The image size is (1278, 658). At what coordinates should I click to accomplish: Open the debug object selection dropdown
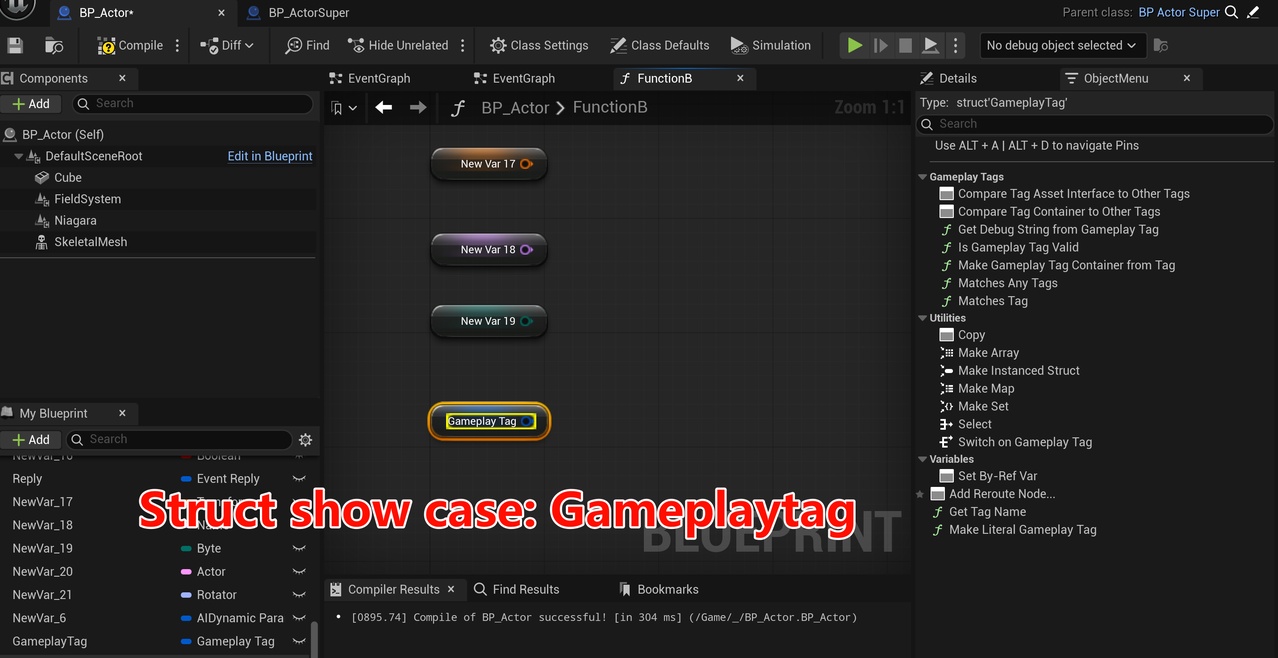[1062, 45]
